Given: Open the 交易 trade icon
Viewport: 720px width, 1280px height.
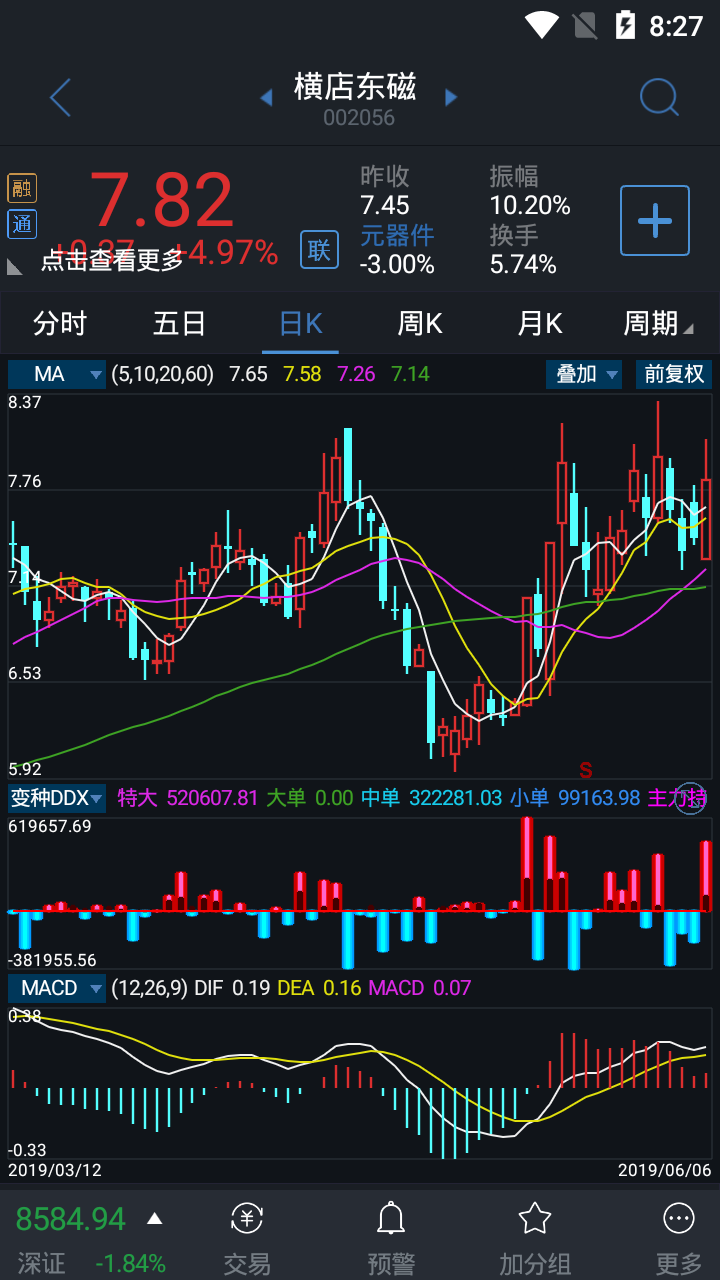Looking at the screenshot, I should tap(247, 1218).
